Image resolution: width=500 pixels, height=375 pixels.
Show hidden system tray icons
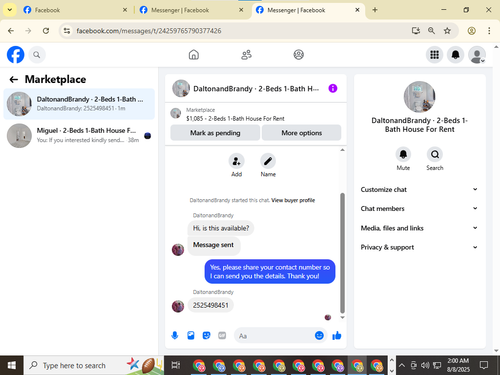[x=402, y=366]
